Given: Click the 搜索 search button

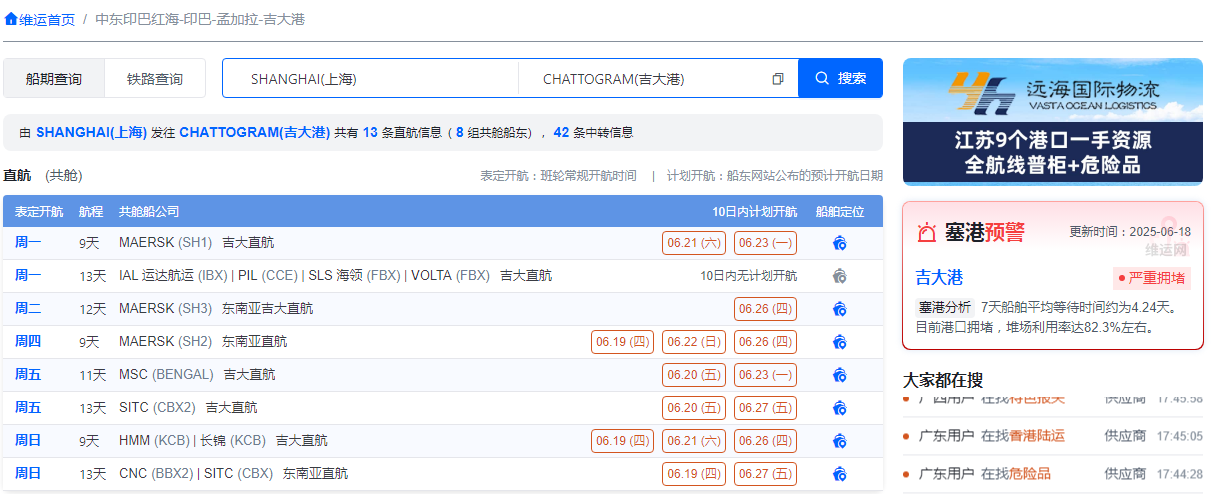Looking at the screenshot, I should [841, 78].
